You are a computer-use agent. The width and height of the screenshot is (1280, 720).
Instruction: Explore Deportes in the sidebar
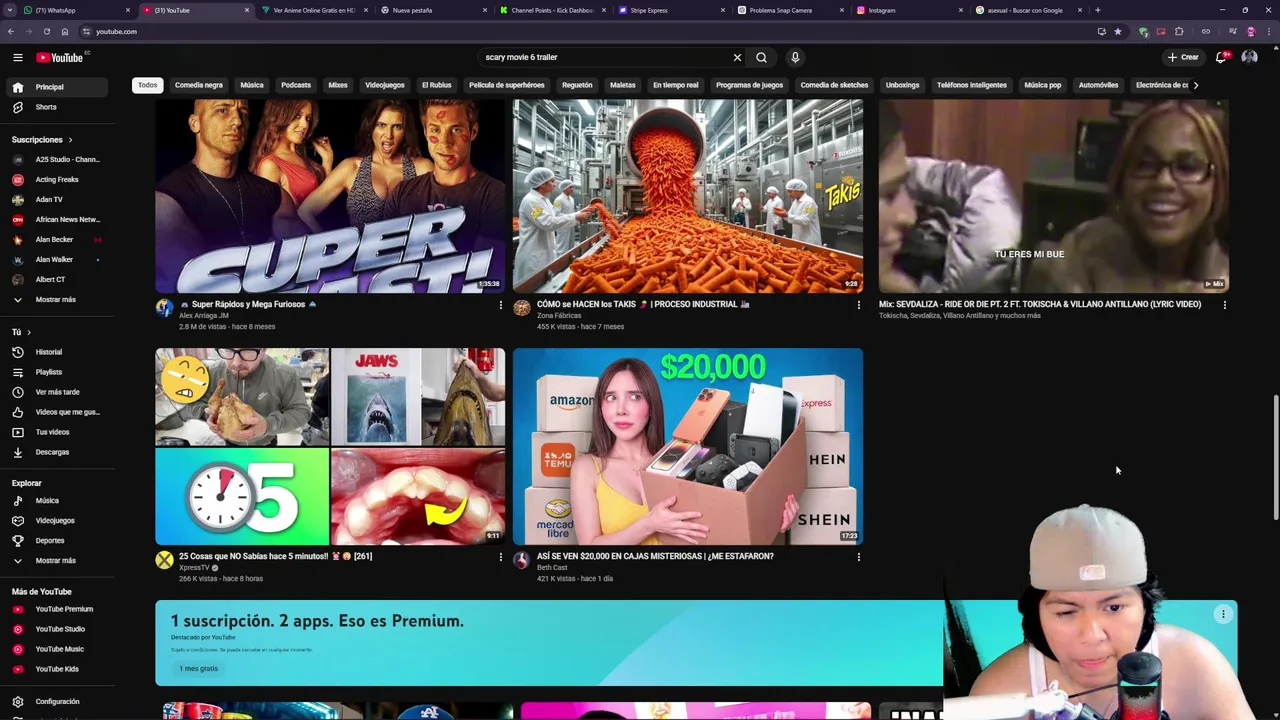tap(50, 540)
